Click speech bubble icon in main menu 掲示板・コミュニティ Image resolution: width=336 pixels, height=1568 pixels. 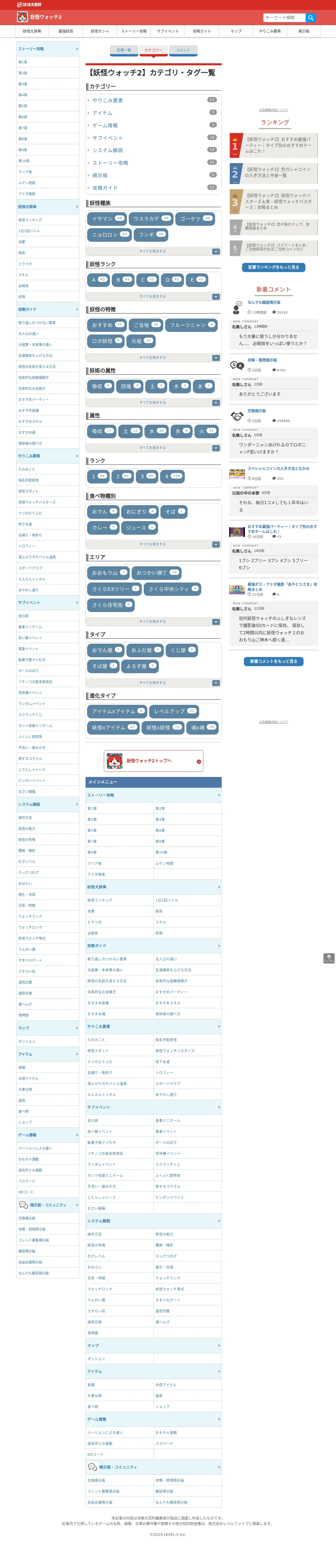92,1467
